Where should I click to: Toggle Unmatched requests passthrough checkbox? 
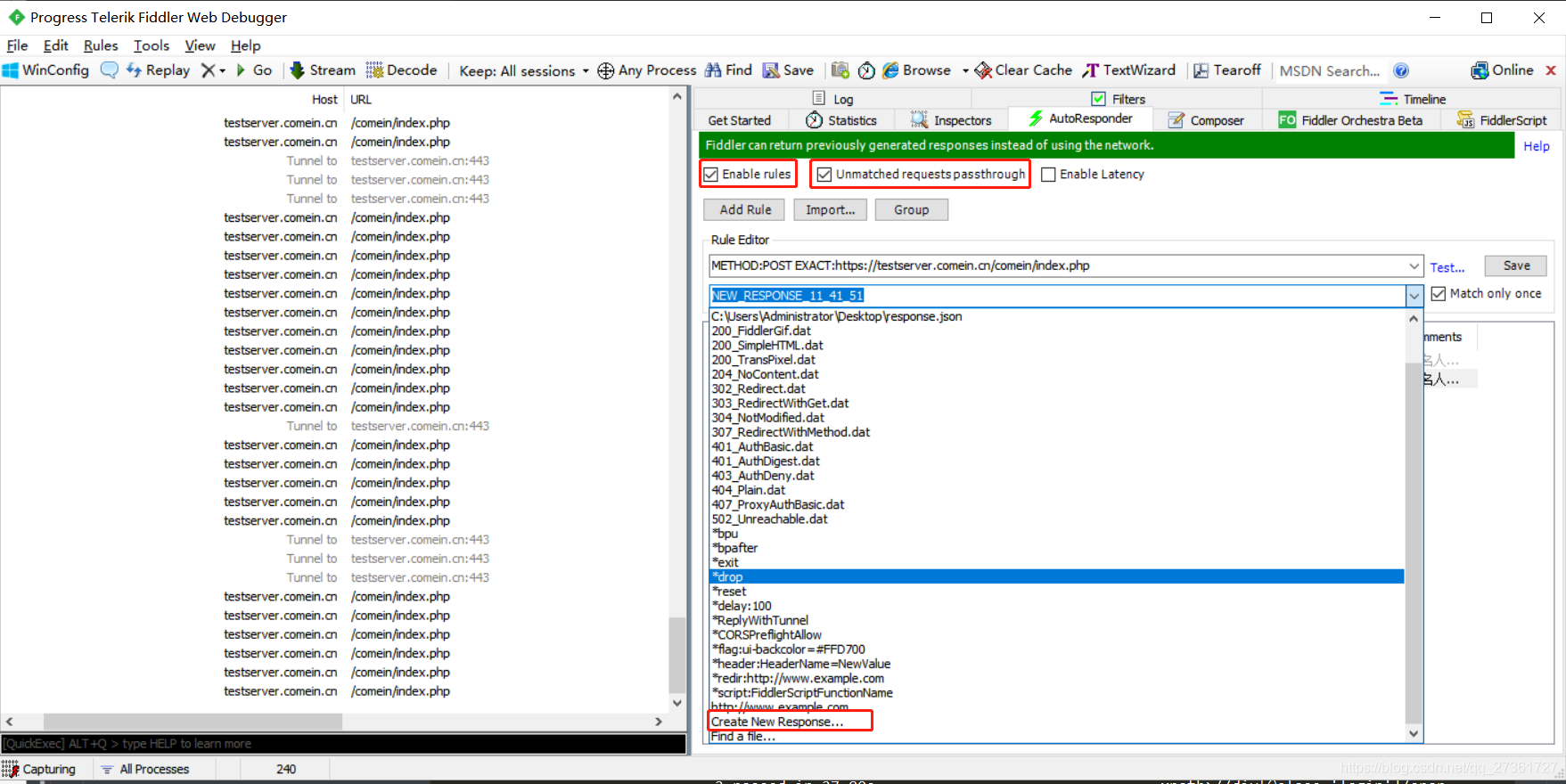pos(824,175)
